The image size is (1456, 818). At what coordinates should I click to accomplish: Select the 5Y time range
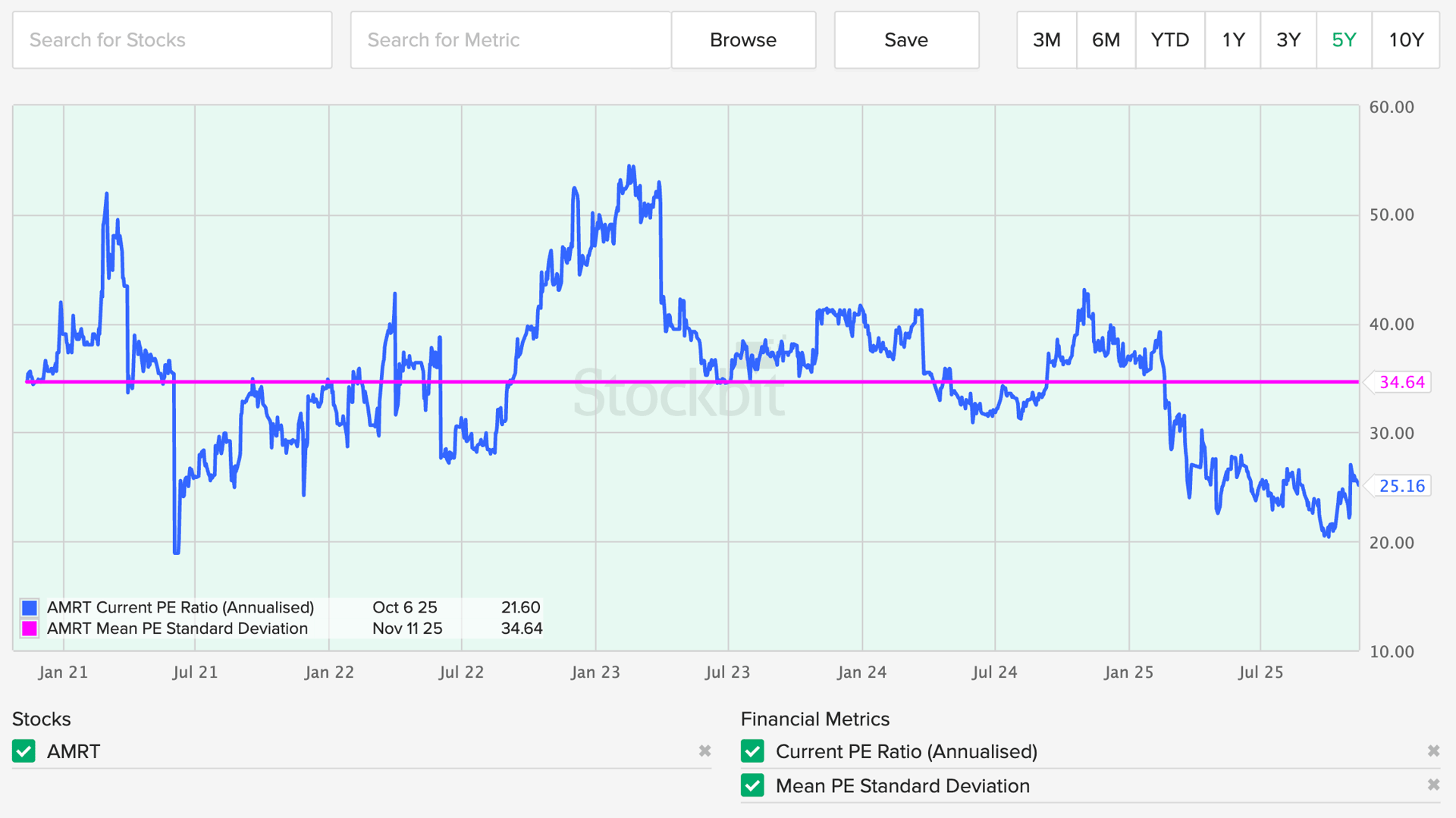tap(1344, 40)
